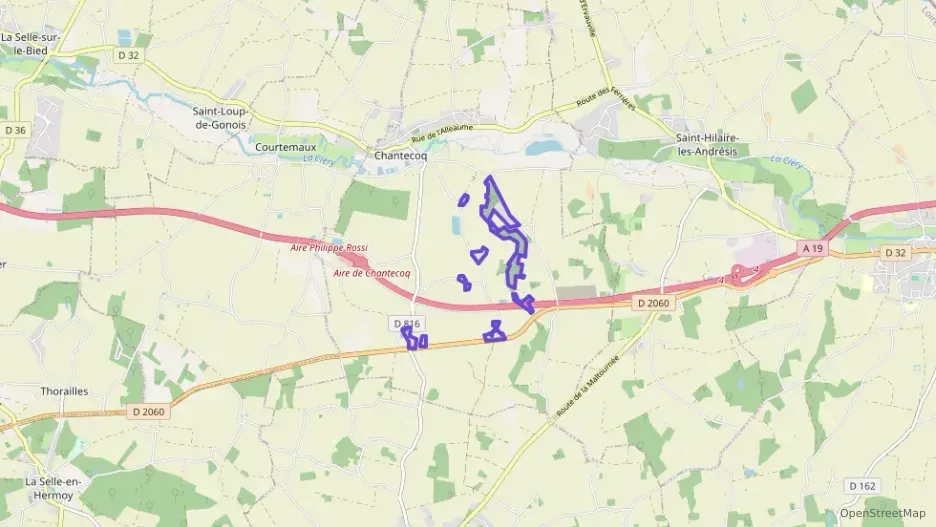Click the Chantecoq town label

point(401,155)
